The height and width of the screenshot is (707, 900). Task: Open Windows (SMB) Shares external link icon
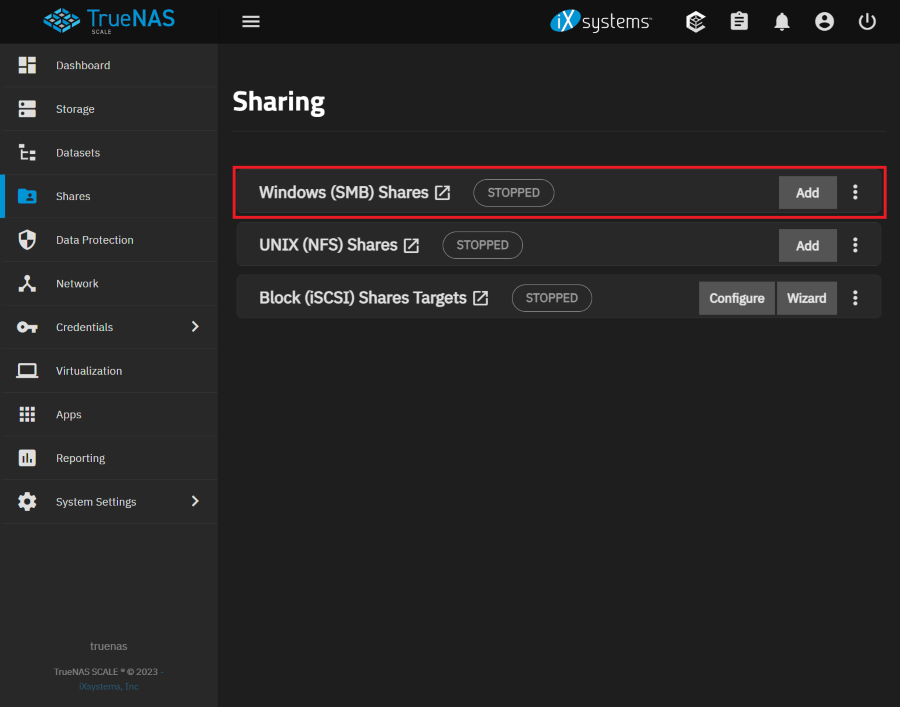(443, 193)
